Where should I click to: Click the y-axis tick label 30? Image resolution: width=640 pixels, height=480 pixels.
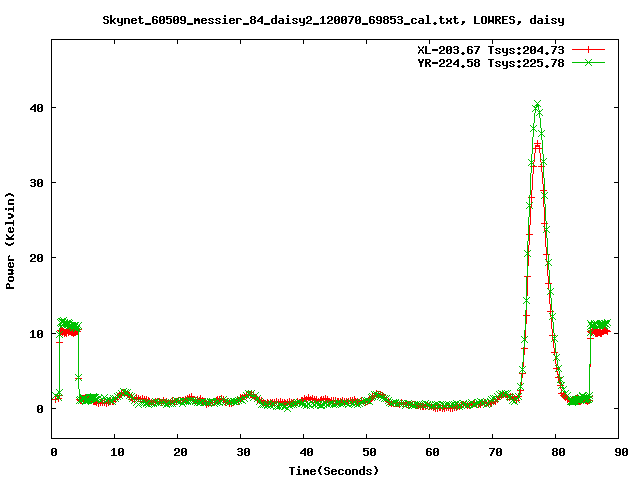pos(37,183)
